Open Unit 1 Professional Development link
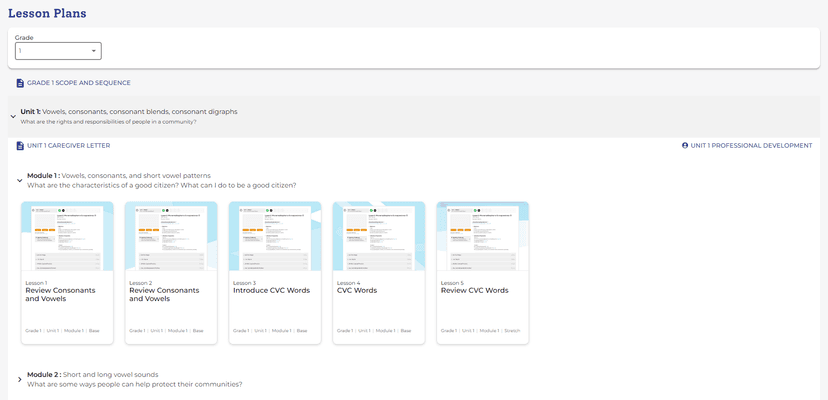This screenshot has width=828, height=400. [x=751, y=146]
